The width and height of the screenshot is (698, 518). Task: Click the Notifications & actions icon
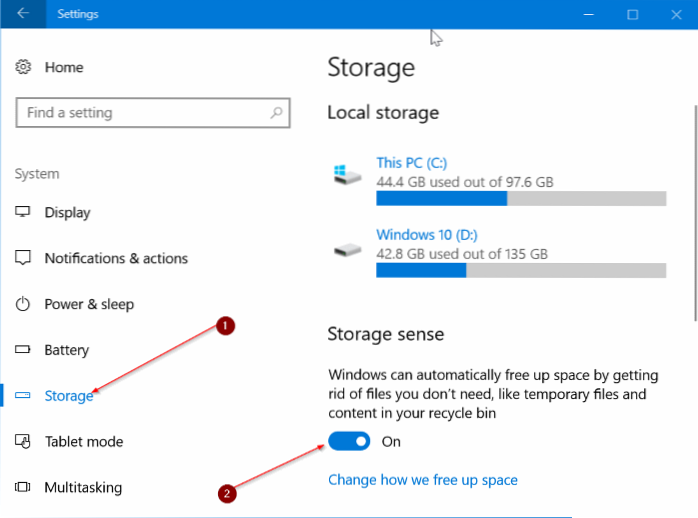pyautogui.click(x=23, y=258)
